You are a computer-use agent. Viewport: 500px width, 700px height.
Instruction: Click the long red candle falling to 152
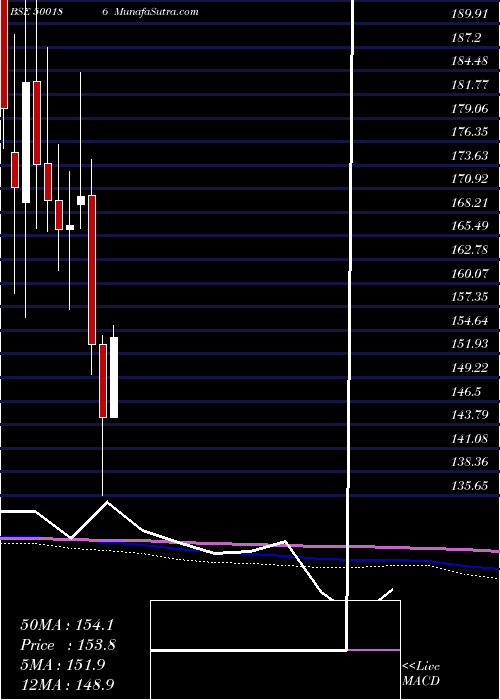click(x=92, y=270)
